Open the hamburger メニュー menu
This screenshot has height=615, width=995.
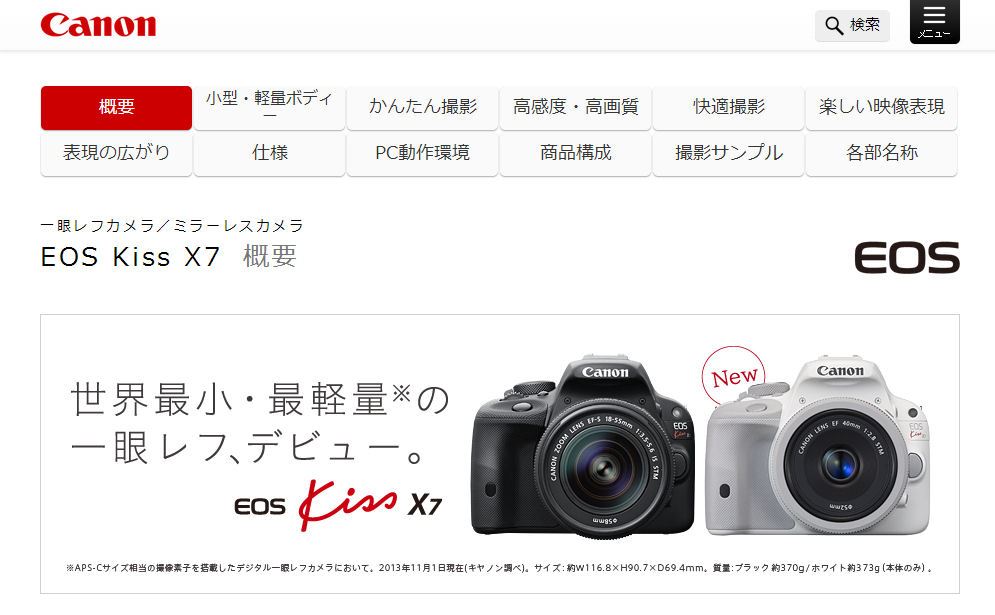click(934, 22)
